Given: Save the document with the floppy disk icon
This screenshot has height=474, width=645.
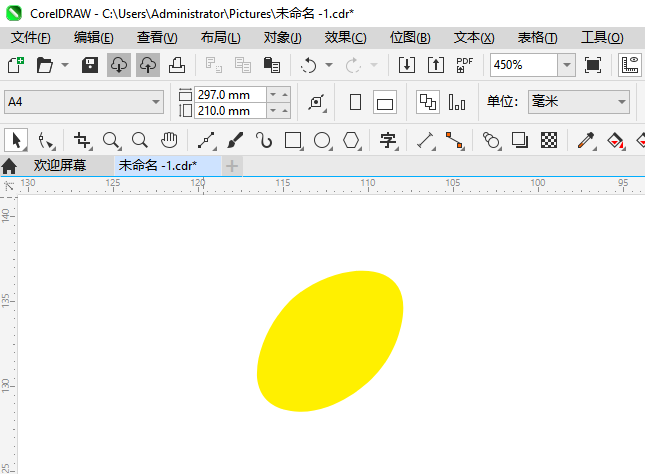Looking at the screenshot, I should 90,65.
